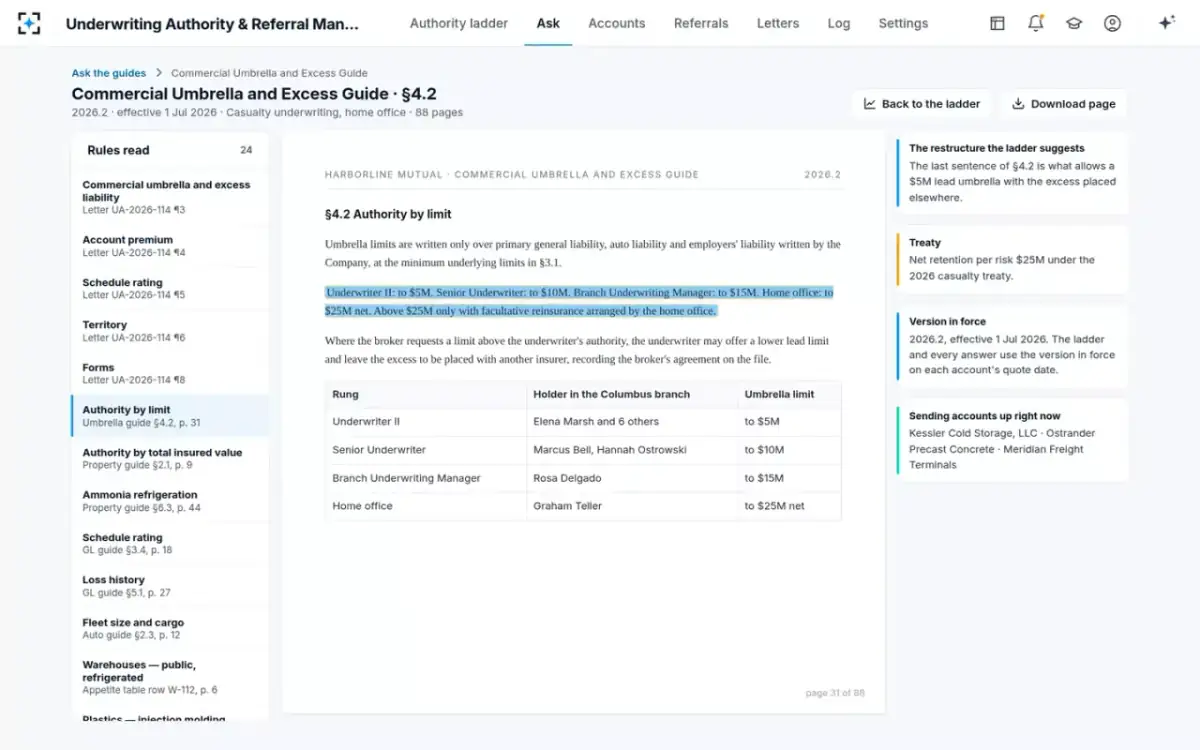1200x750 pixels.
Task: Select Commercial umbrella and excess liability rule
Action: [x=169, y=197]
